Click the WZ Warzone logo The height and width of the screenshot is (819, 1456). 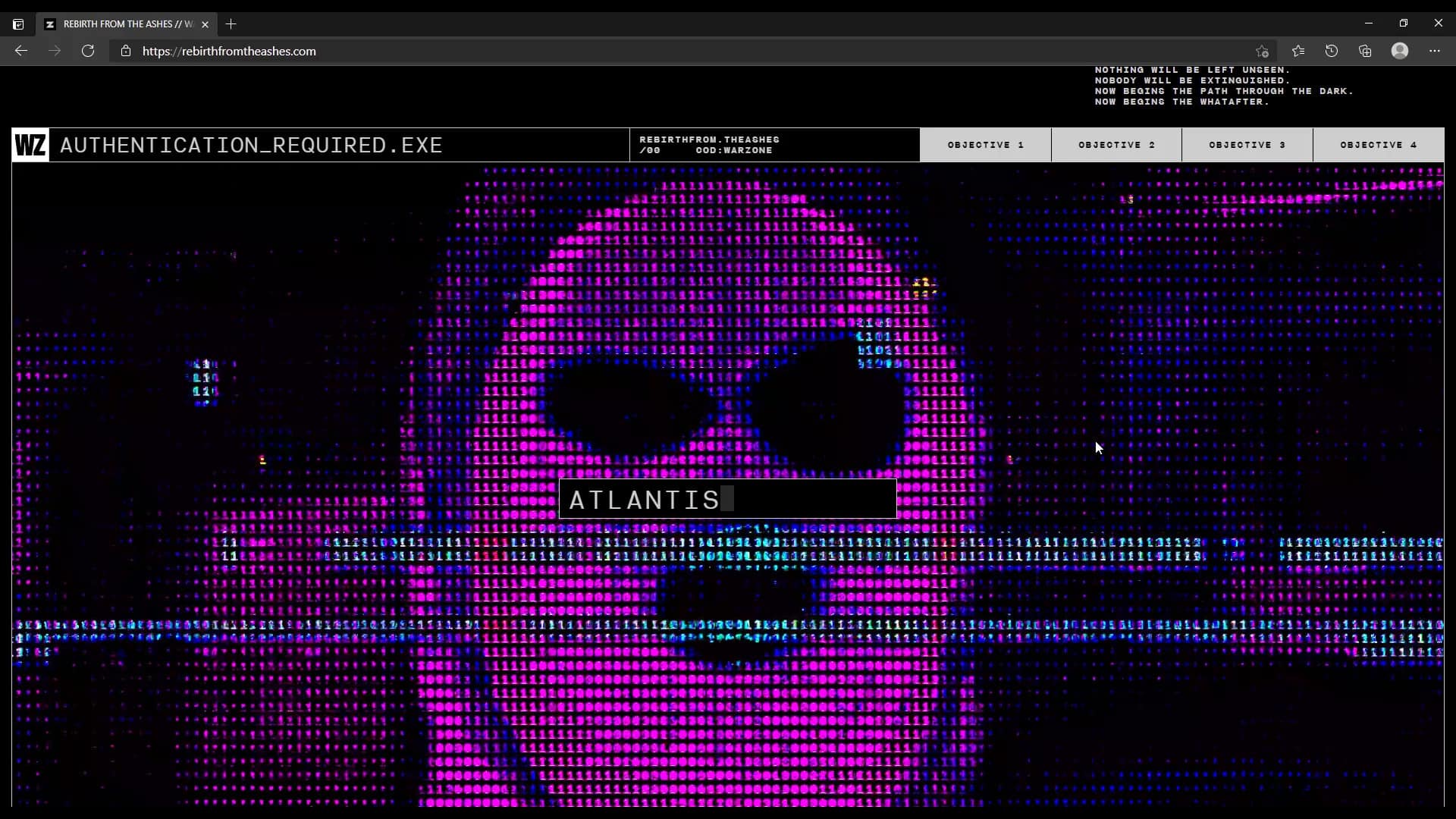tap(30, 145)
